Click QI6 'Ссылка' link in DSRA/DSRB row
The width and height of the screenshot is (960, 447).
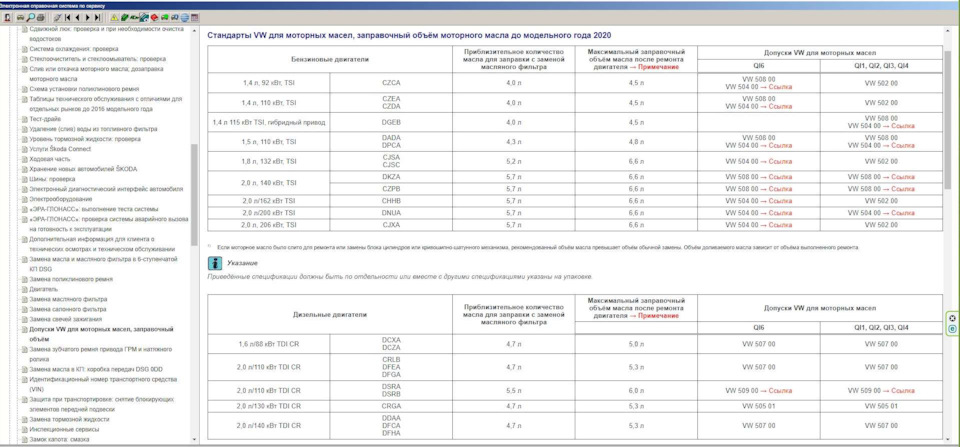[780, 390]
